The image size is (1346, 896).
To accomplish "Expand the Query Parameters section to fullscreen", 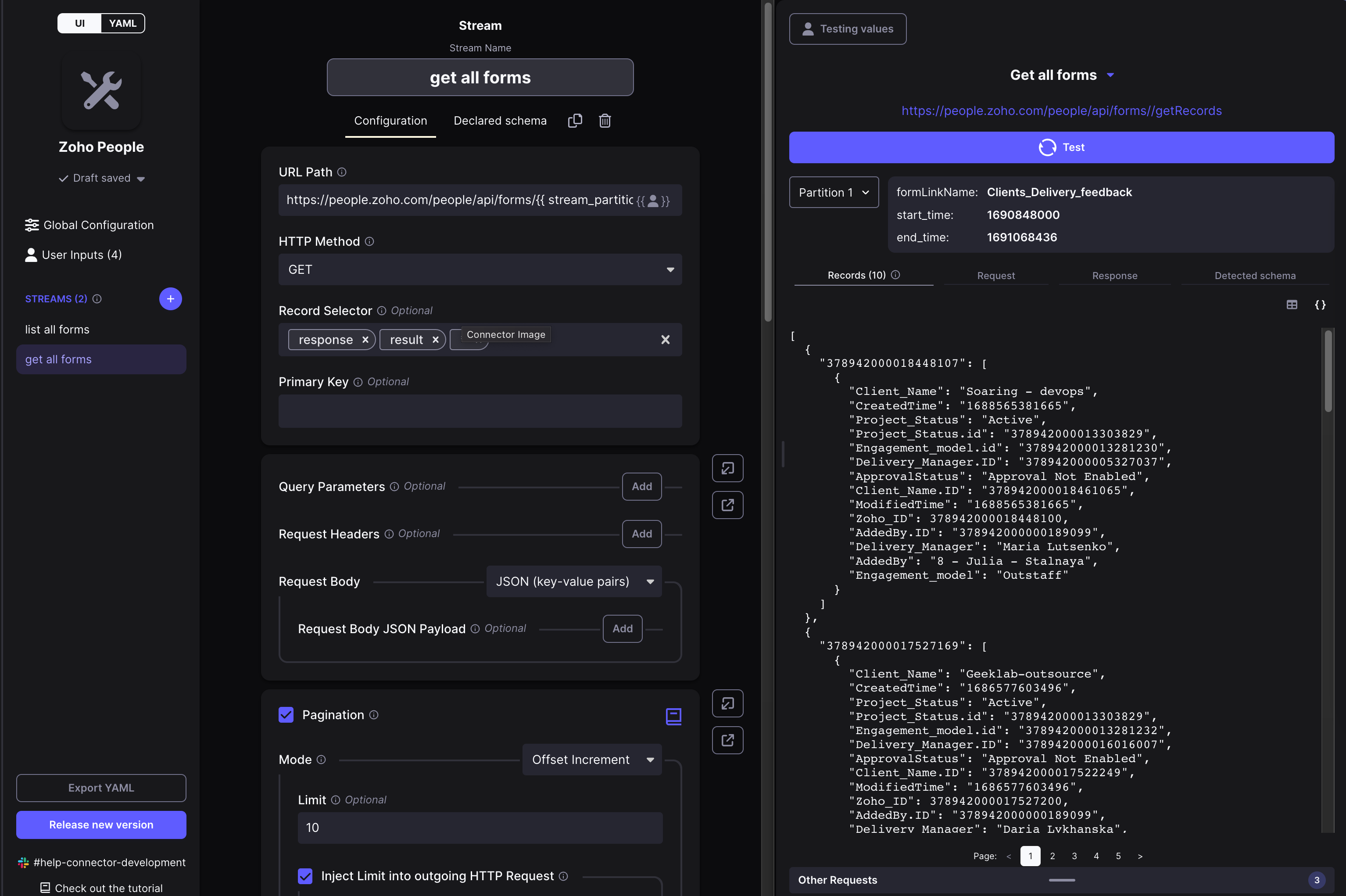I will click(x=727, y=467).
